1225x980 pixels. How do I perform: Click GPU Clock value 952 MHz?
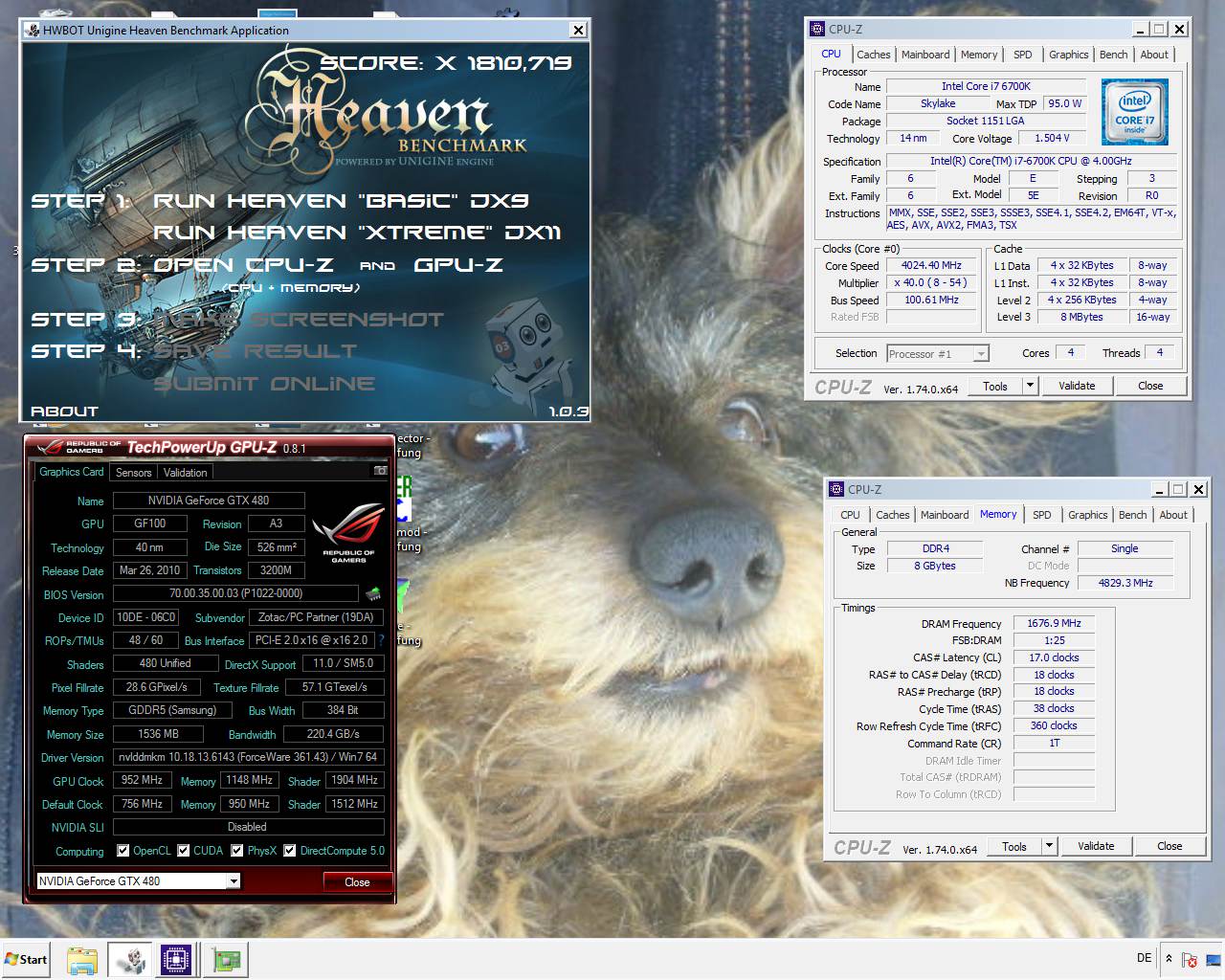(x=143, y=780)
